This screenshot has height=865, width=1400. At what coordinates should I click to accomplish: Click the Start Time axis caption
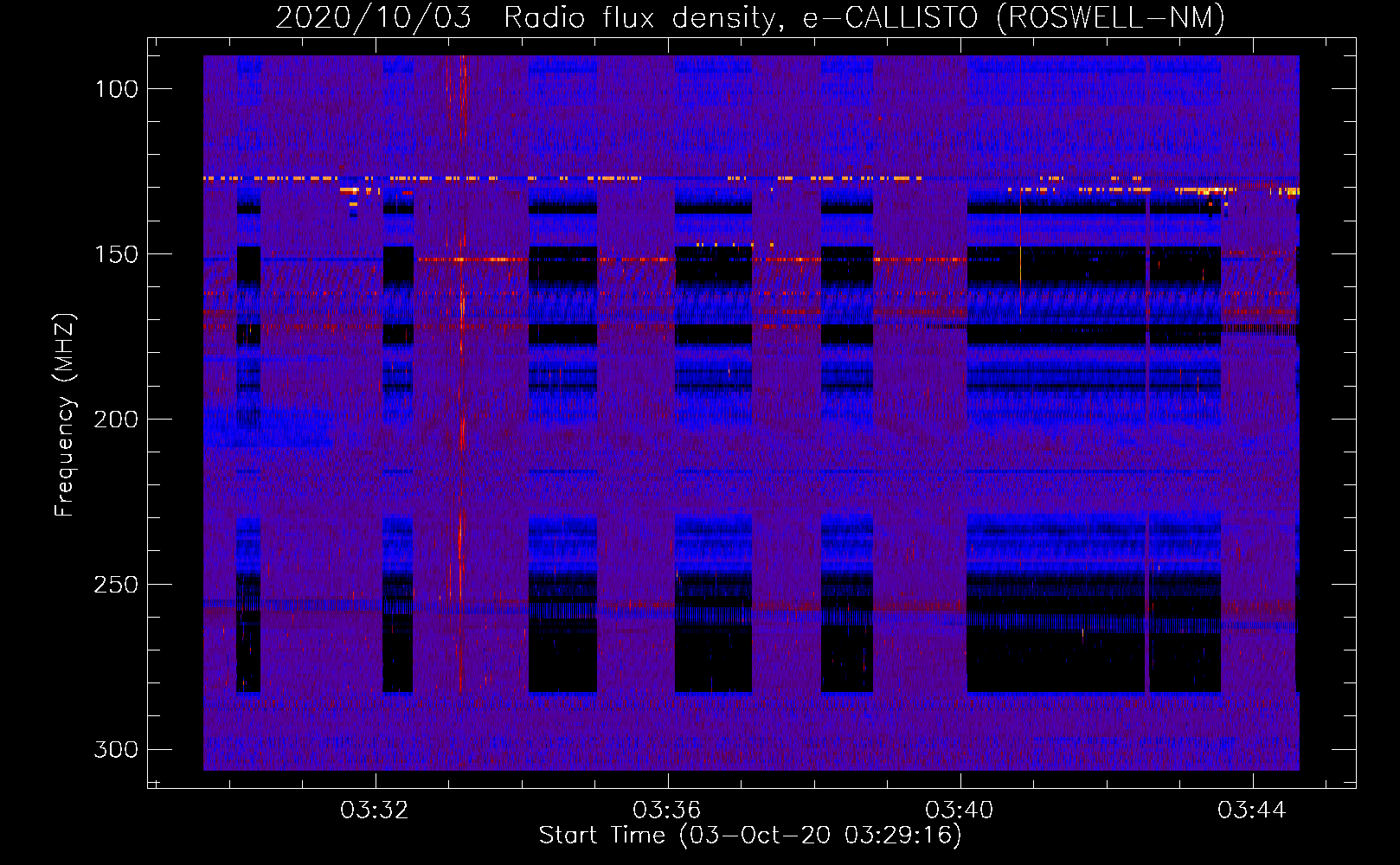[x=750, y=836]
